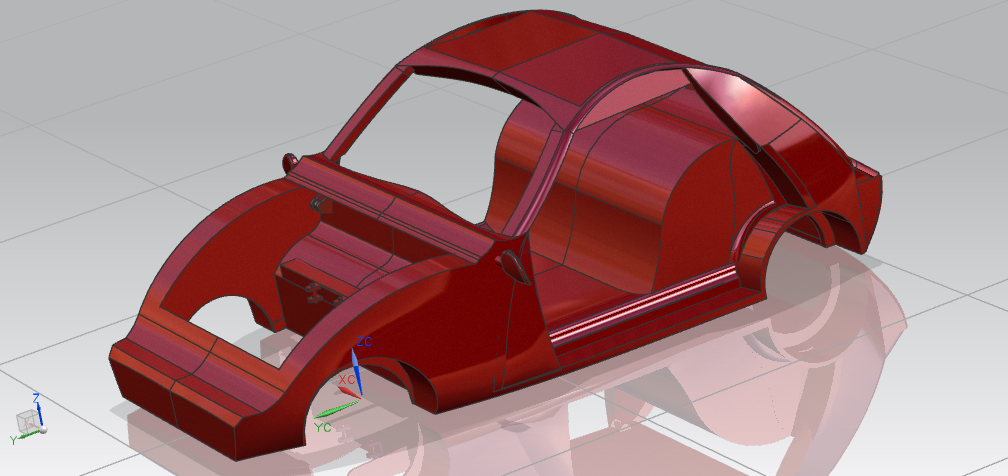
Task: Select the side mirror on the door
Action: tap(514, 266)
